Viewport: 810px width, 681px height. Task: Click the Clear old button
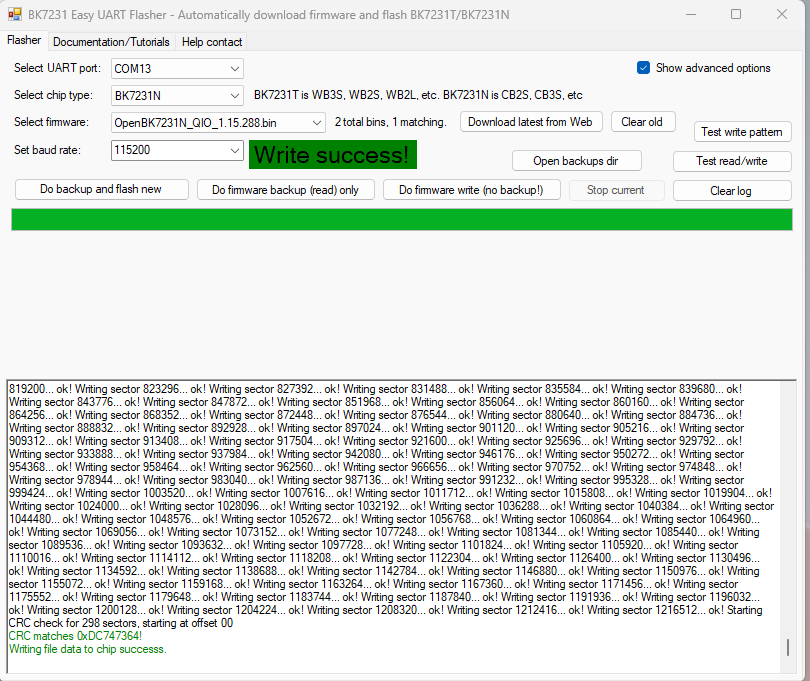(642, 122)
